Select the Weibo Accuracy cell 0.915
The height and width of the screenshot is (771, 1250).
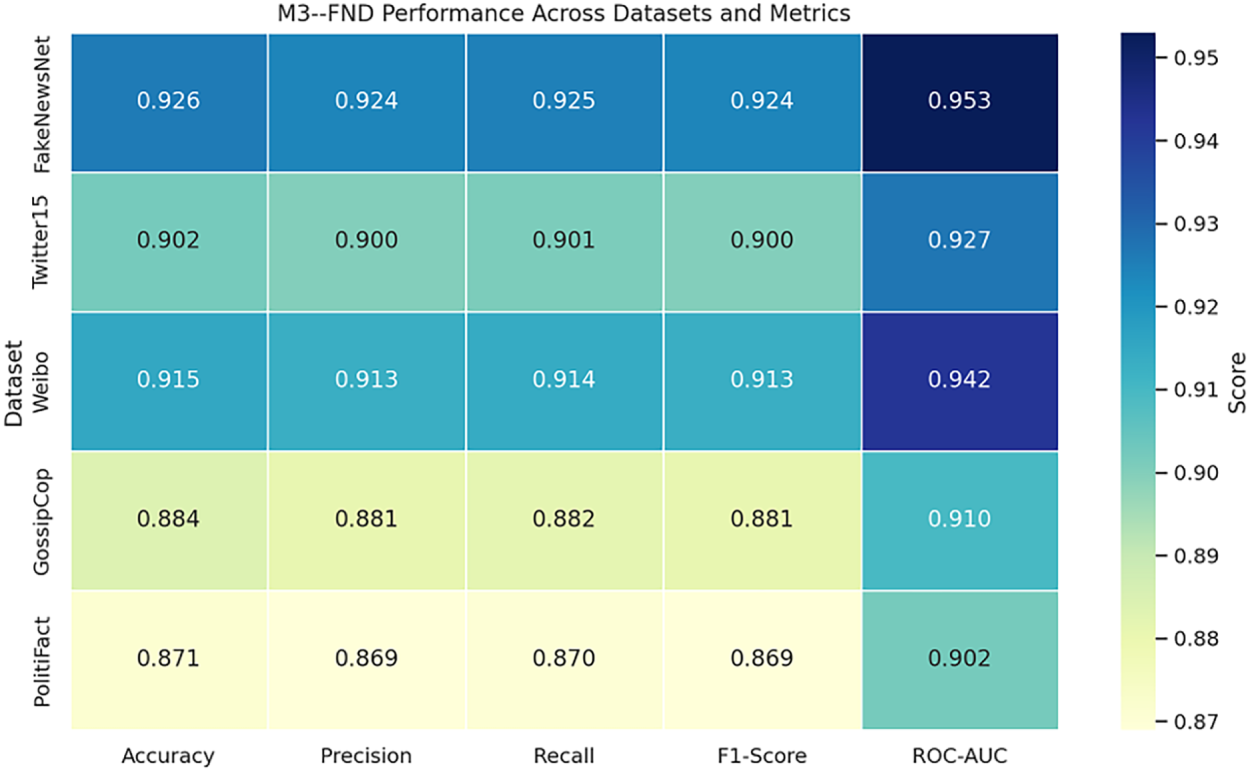[168, 380]
